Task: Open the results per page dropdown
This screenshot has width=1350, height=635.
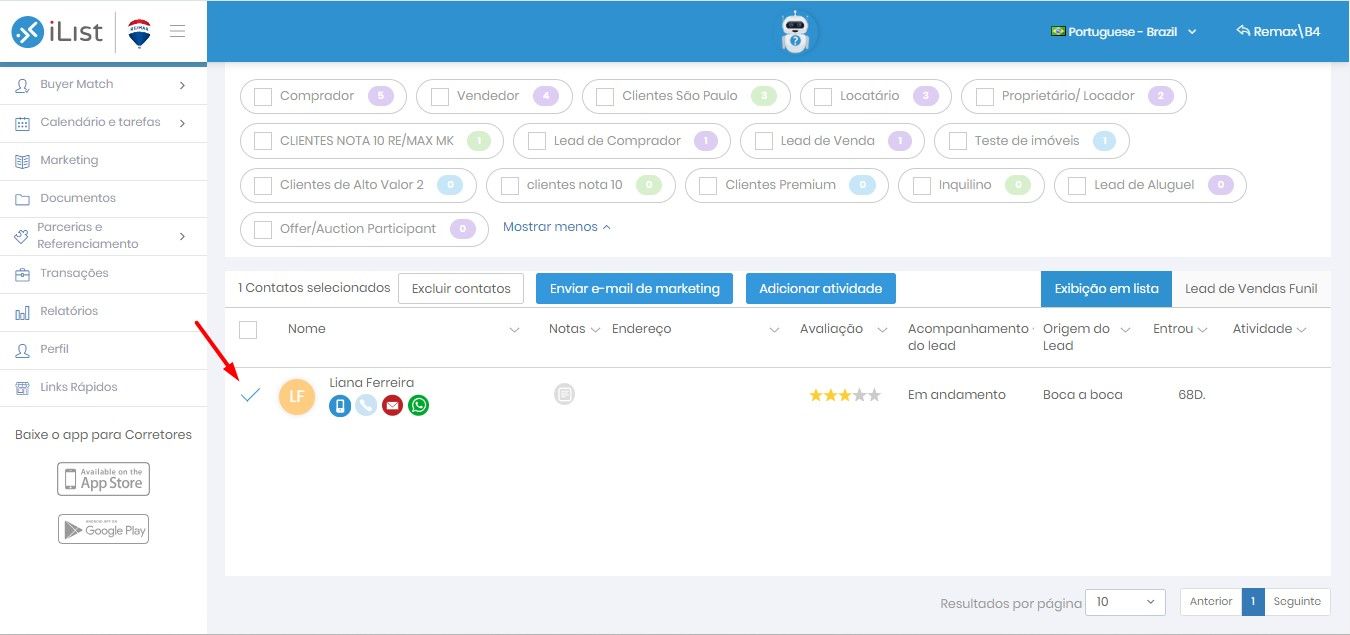Action: pos(1125,602)
